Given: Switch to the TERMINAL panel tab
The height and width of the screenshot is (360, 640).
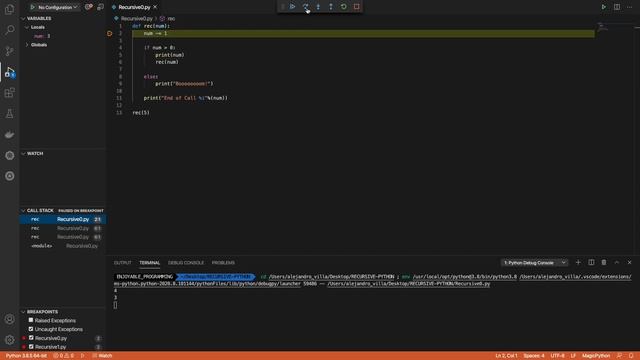Looking at the screenshot, I should pyautogui.click(x=149, y=262).
